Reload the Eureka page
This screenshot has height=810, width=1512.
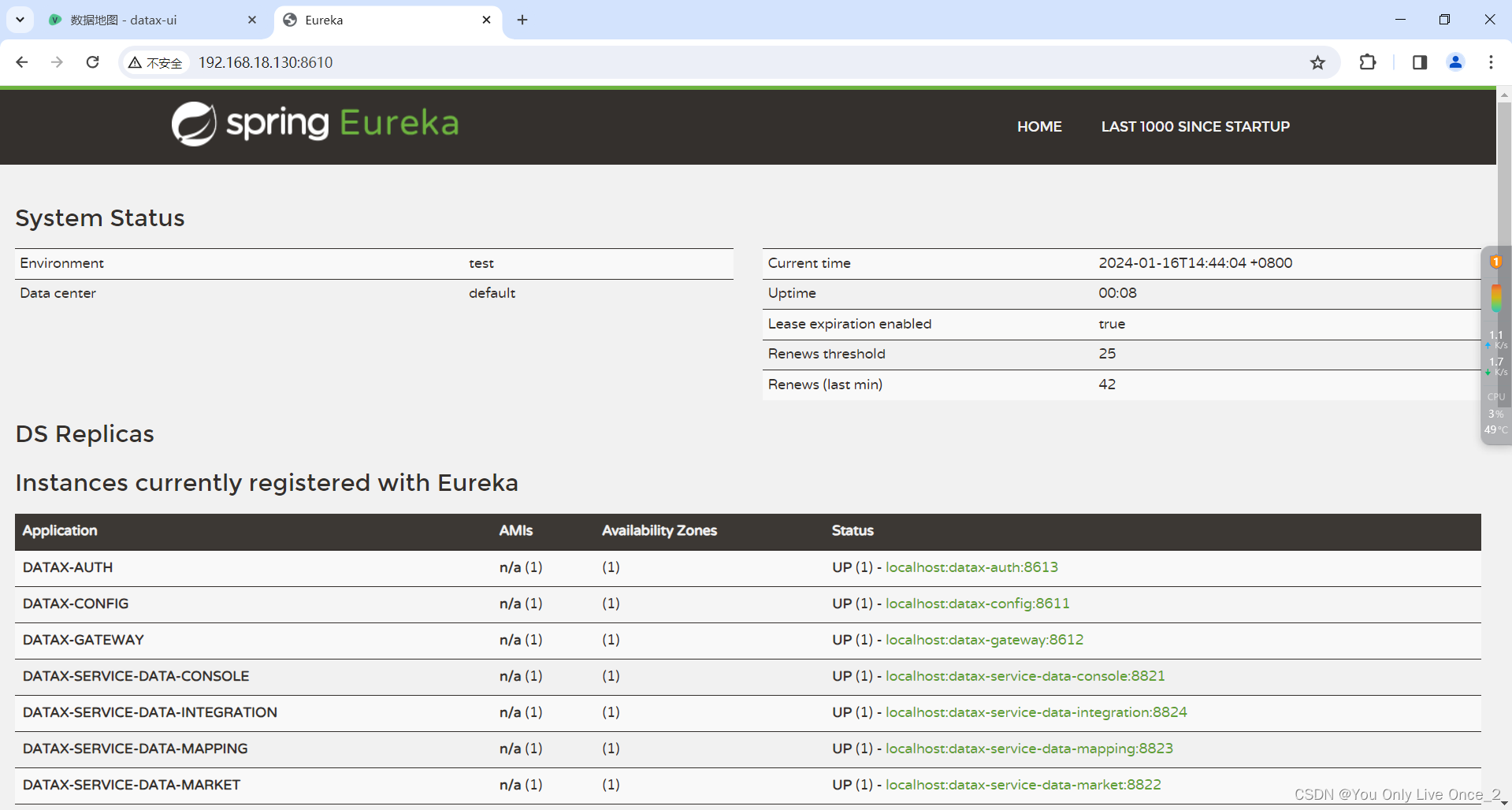pos(93,62)
